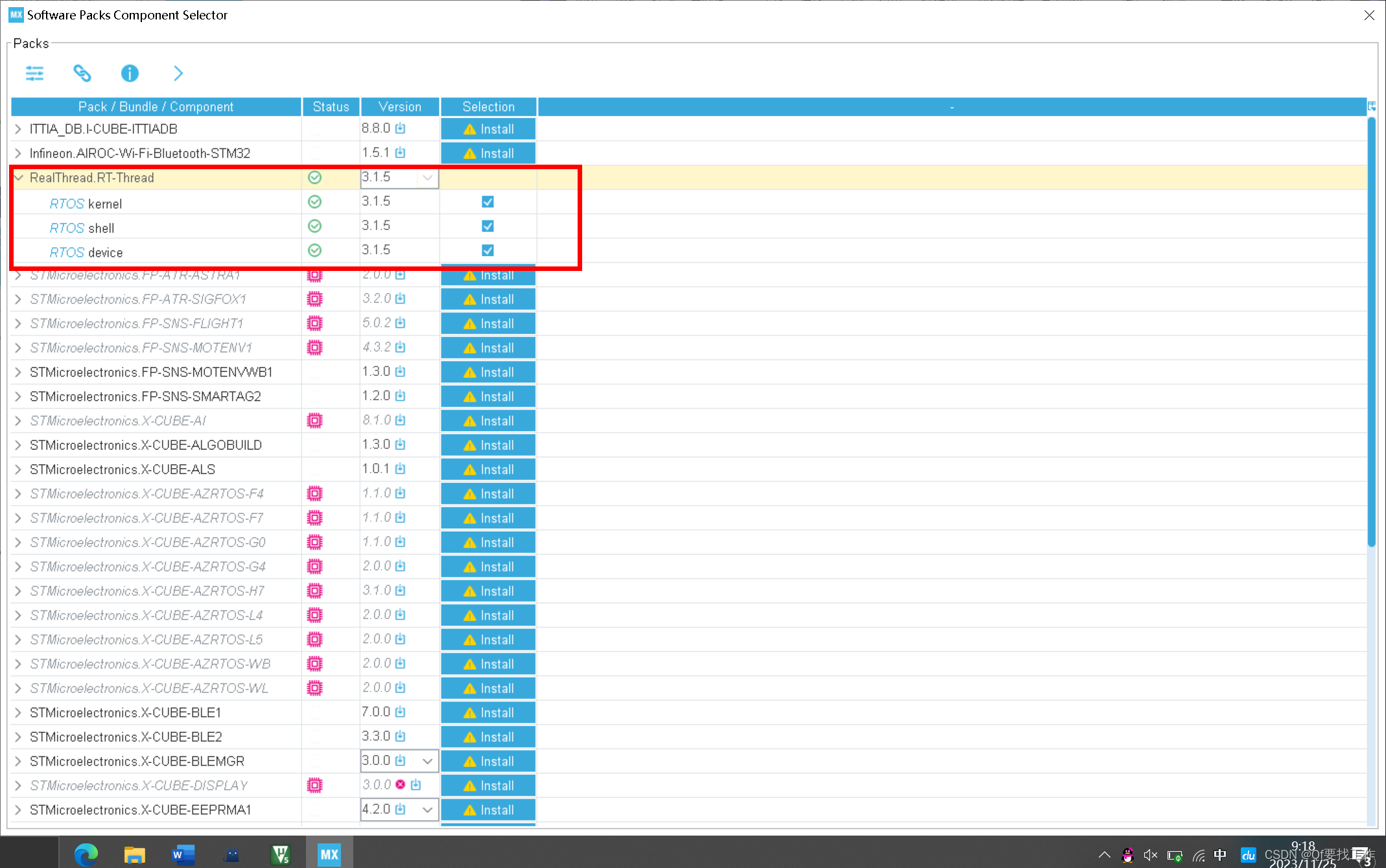The image size is (1386, 868).
Task: Click the Pack / Bundle / Component column header
Action: coord(156,106)
